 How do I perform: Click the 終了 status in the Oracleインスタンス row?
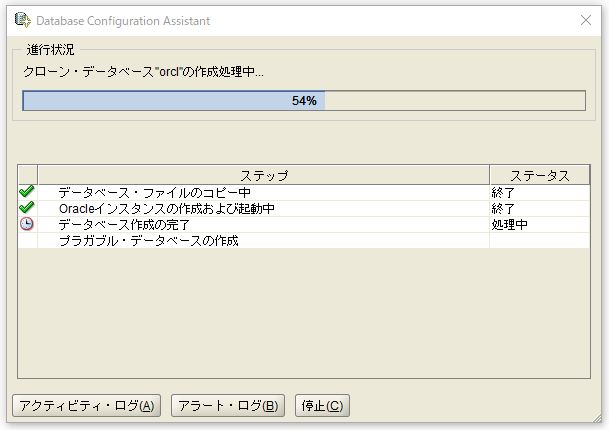pos(503,209)
